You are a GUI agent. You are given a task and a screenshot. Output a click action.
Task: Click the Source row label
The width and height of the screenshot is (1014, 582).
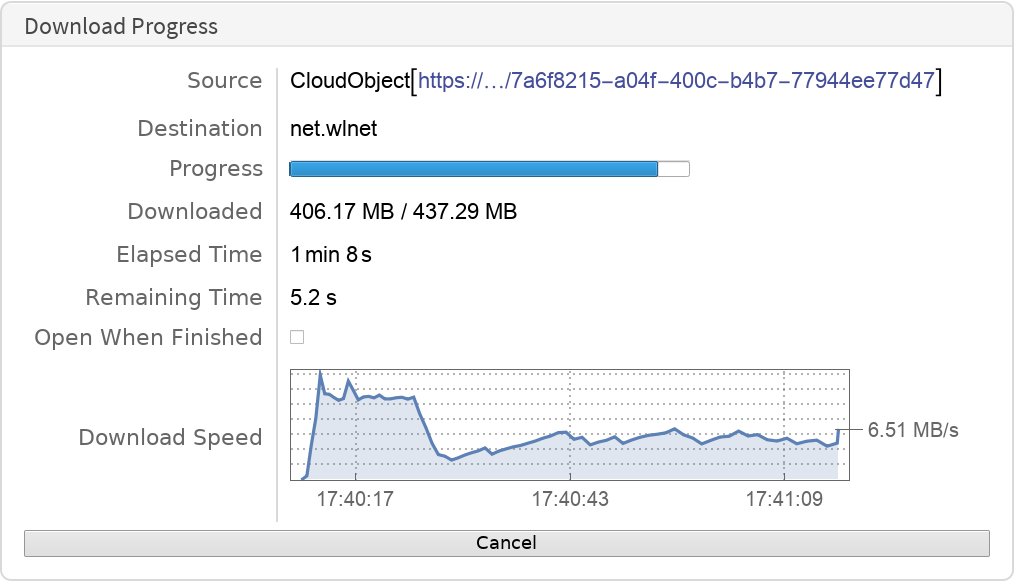(x=224, y=81)
